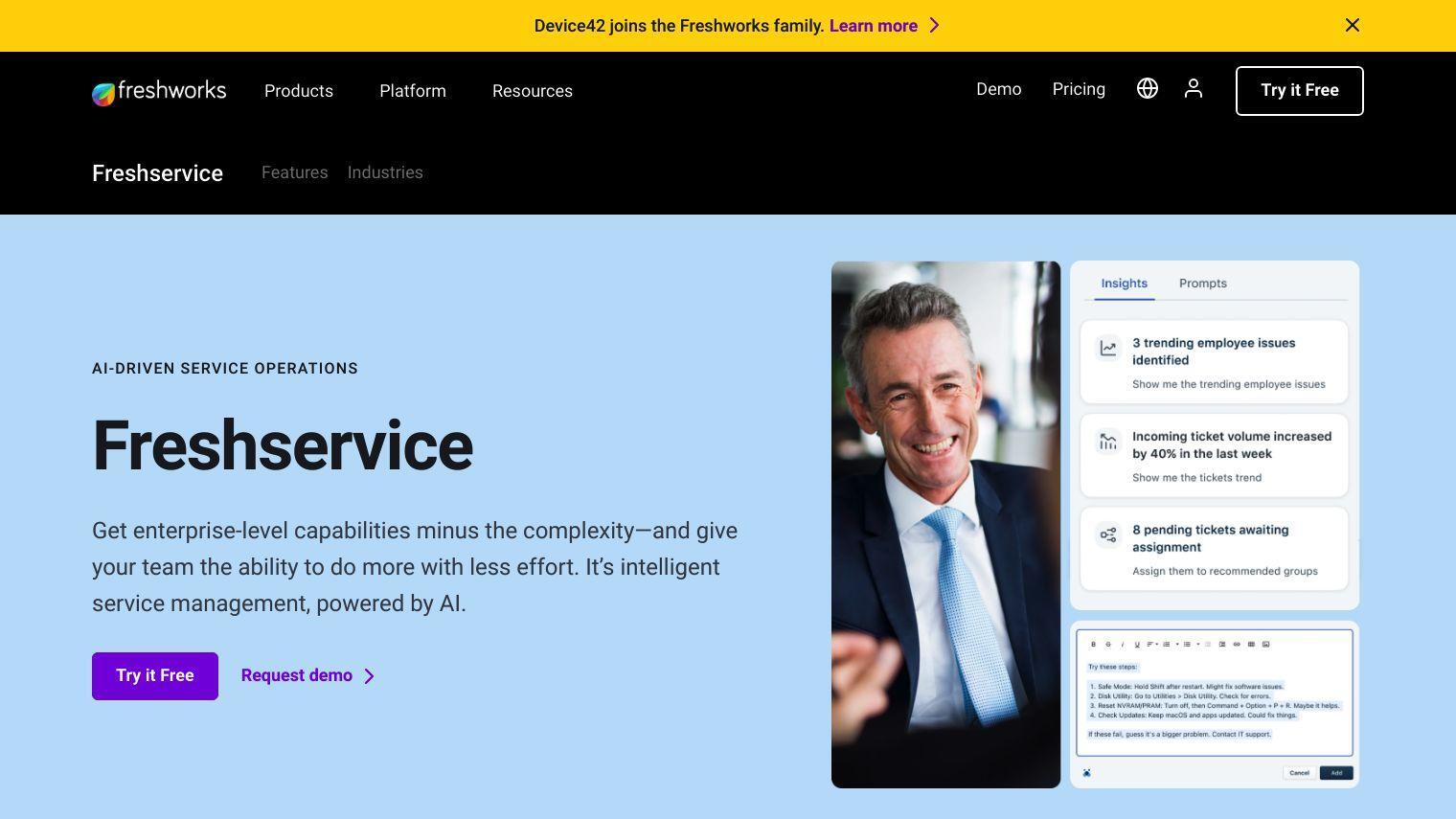
Task: Click the smiling businessman photo
Action: 946,525
